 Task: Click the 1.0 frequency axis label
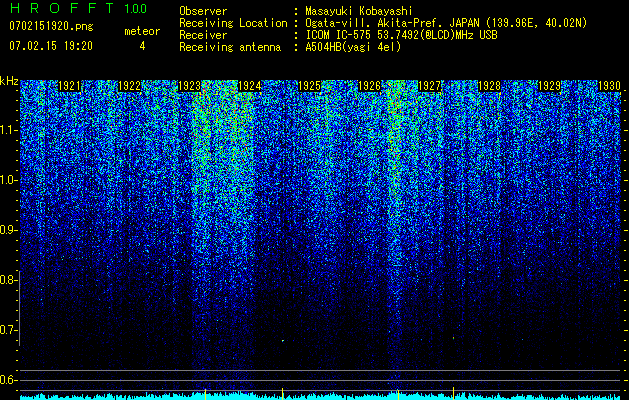pyautogui.click(x=8, y=180)
